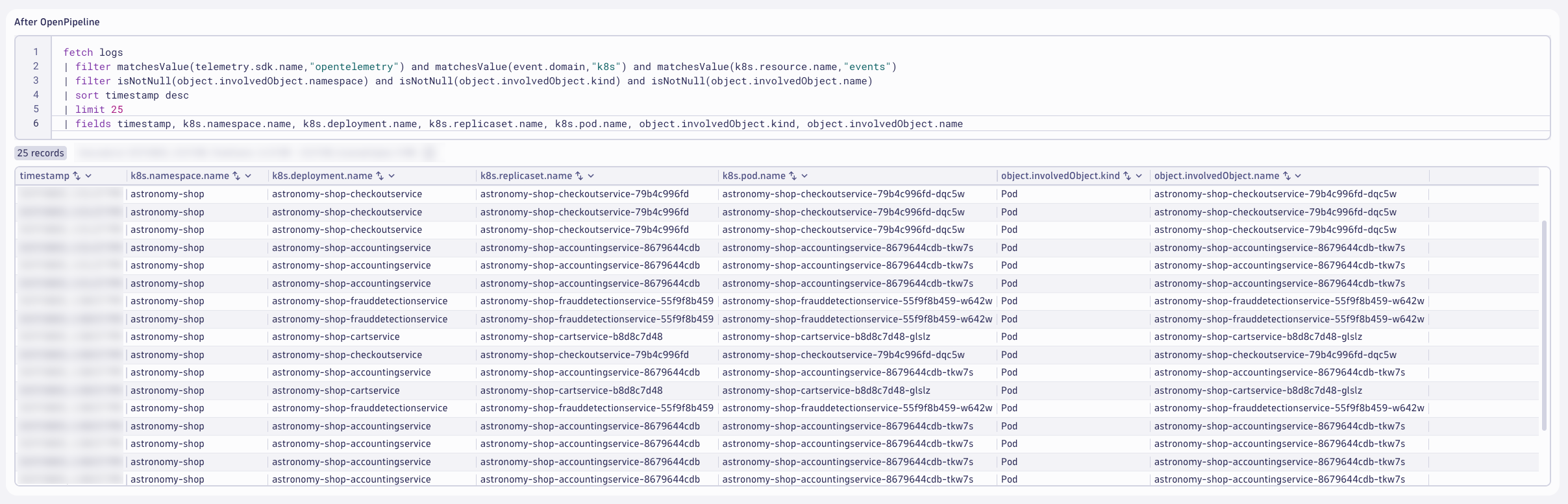Click the 'opentelemetry' string in the query

354,67
